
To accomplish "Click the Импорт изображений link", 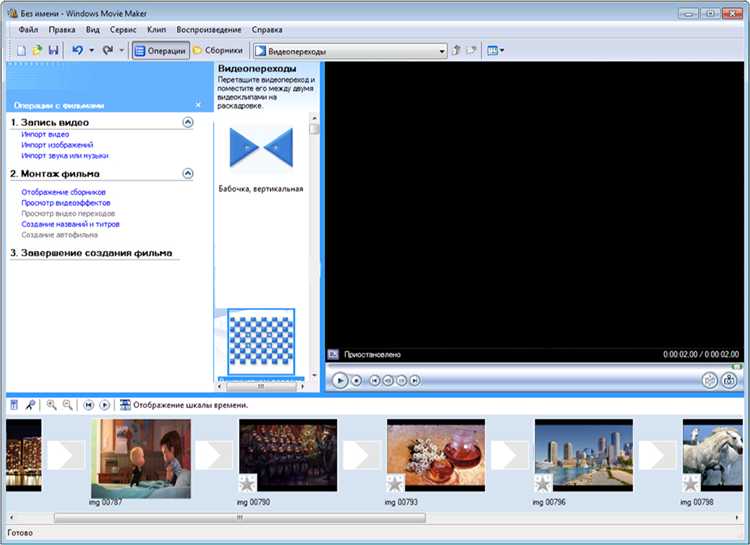I will click(57, 145).
